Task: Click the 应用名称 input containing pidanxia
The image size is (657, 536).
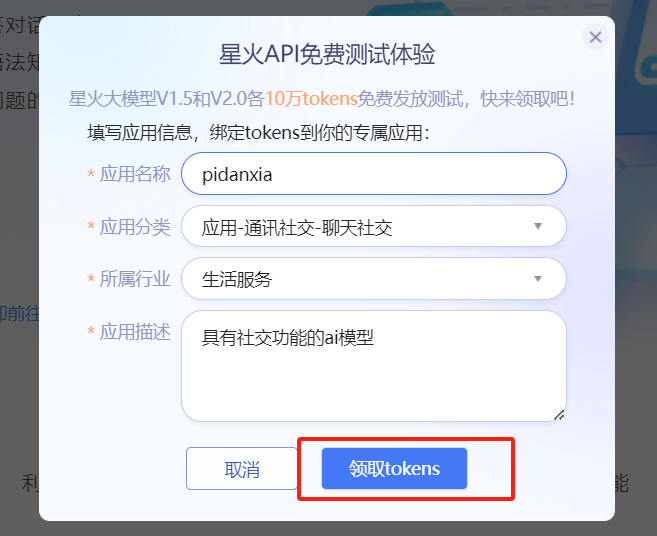Action: coord(373,174)
